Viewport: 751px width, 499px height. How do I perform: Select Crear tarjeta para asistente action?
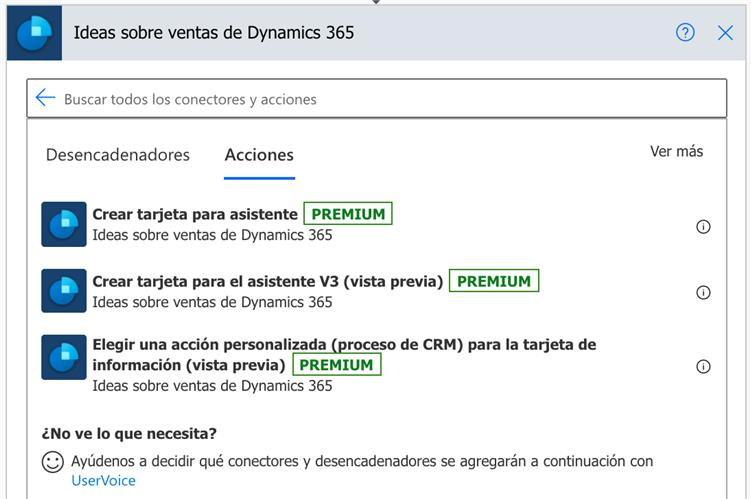click(195, 214)
